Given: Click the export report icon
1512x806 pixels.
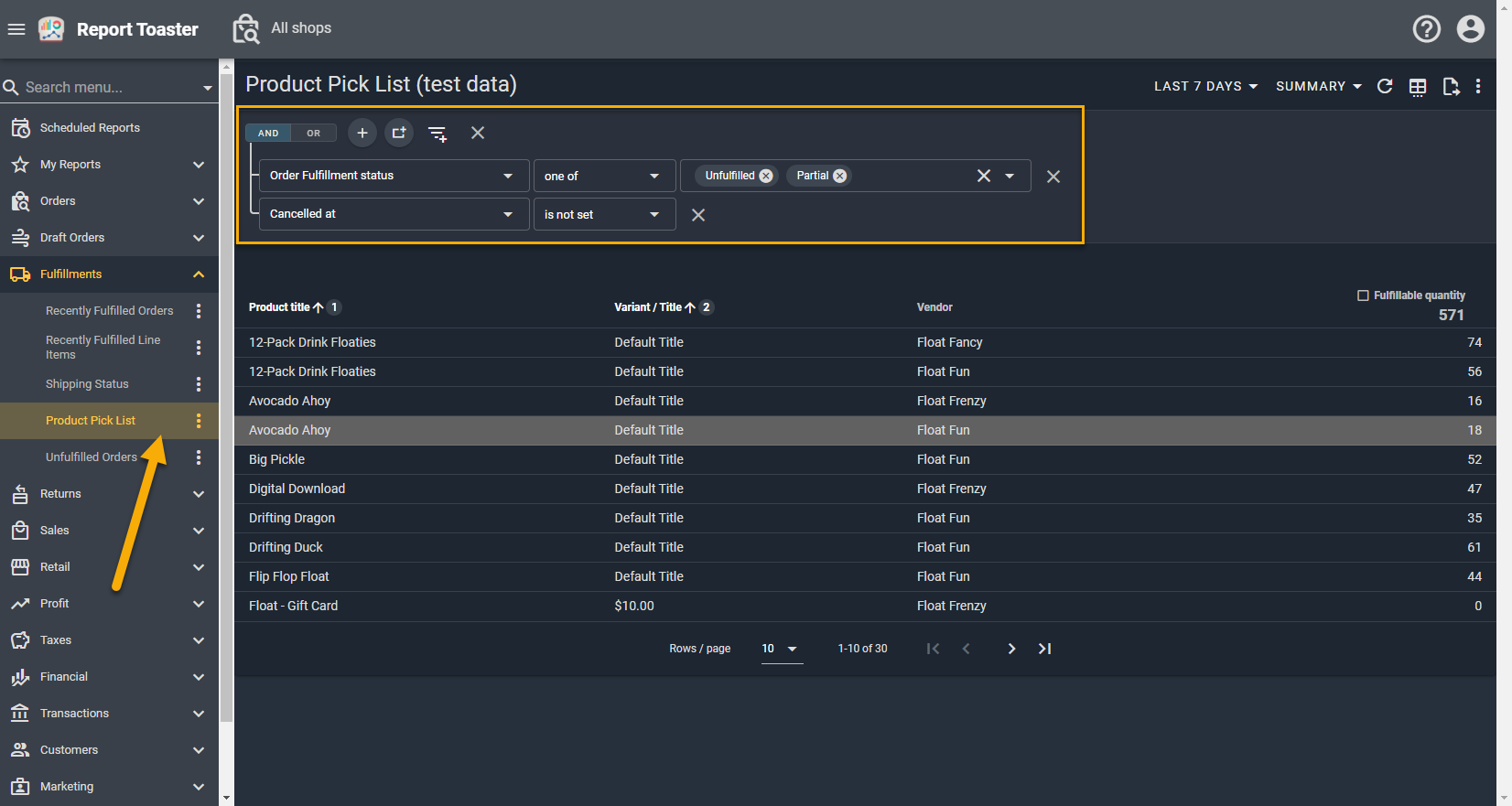Looking at the screenshot, I should pyautogui.click(x=1451, y=87).
